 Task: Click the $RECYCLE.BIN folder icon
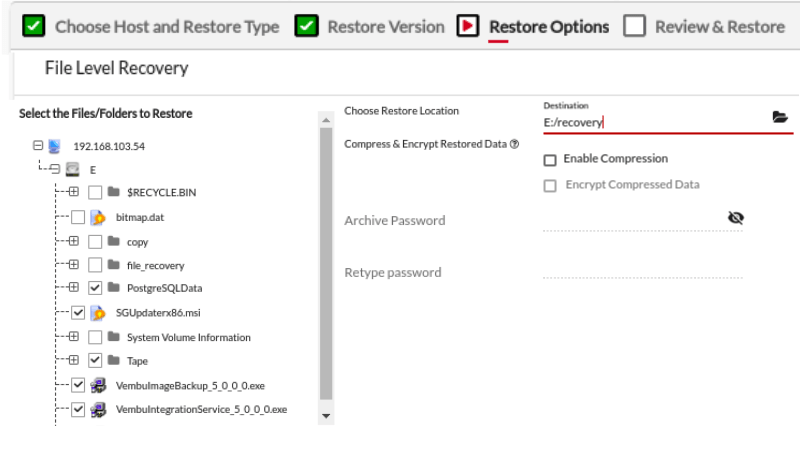pos(115,193)
